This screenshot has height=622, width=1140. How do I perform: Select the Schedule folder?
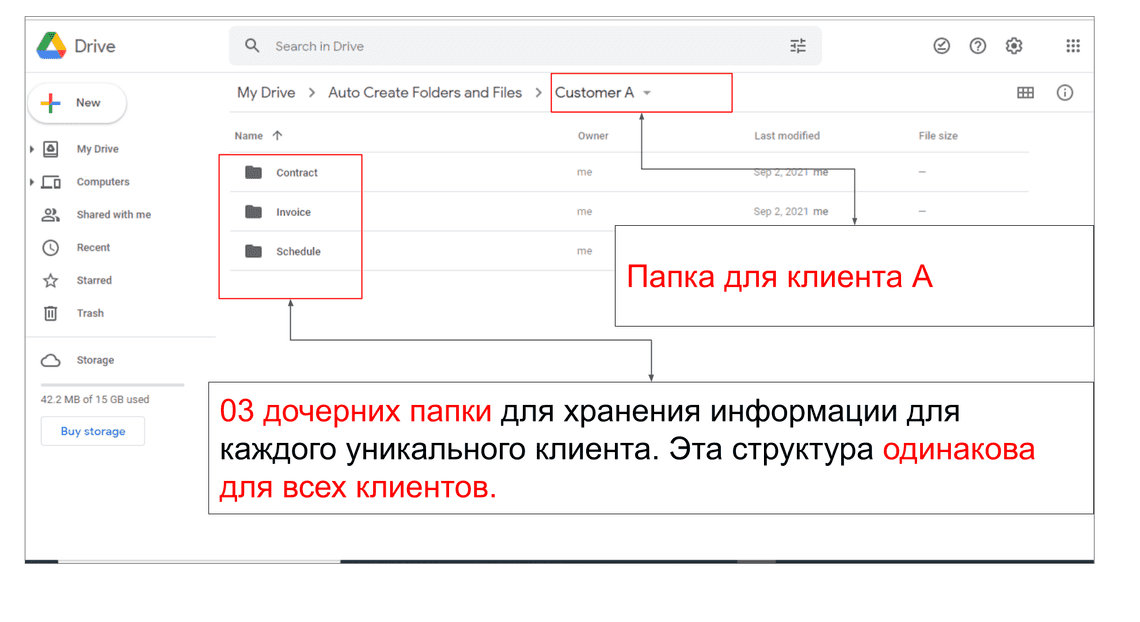(x=298, y=252)
